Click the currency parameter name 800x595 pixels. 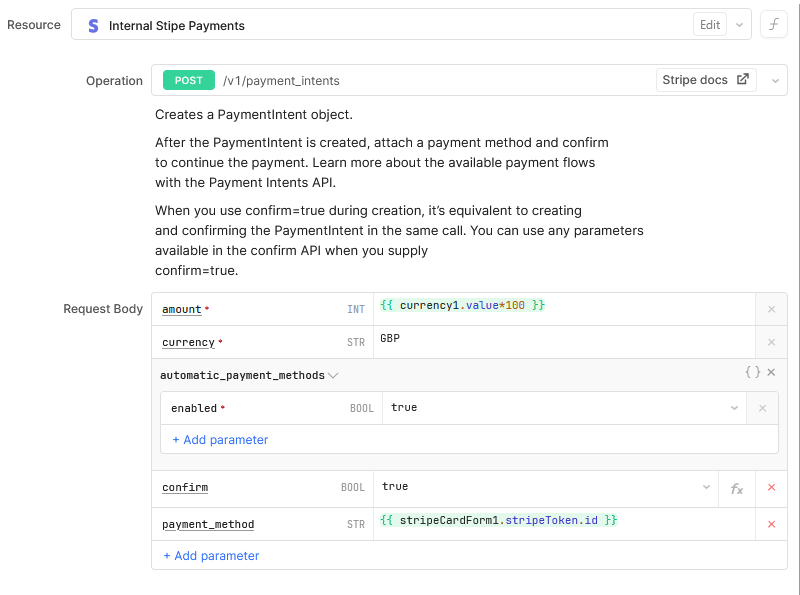tap(188, 342)
